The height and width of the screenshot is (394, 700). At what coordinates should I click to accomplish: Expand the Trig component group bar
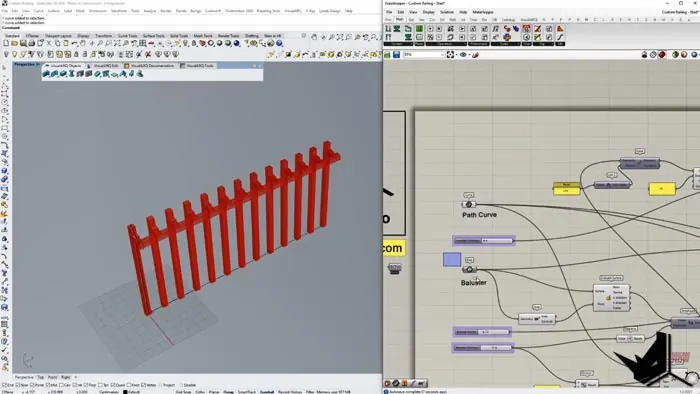tap(543, 44)
